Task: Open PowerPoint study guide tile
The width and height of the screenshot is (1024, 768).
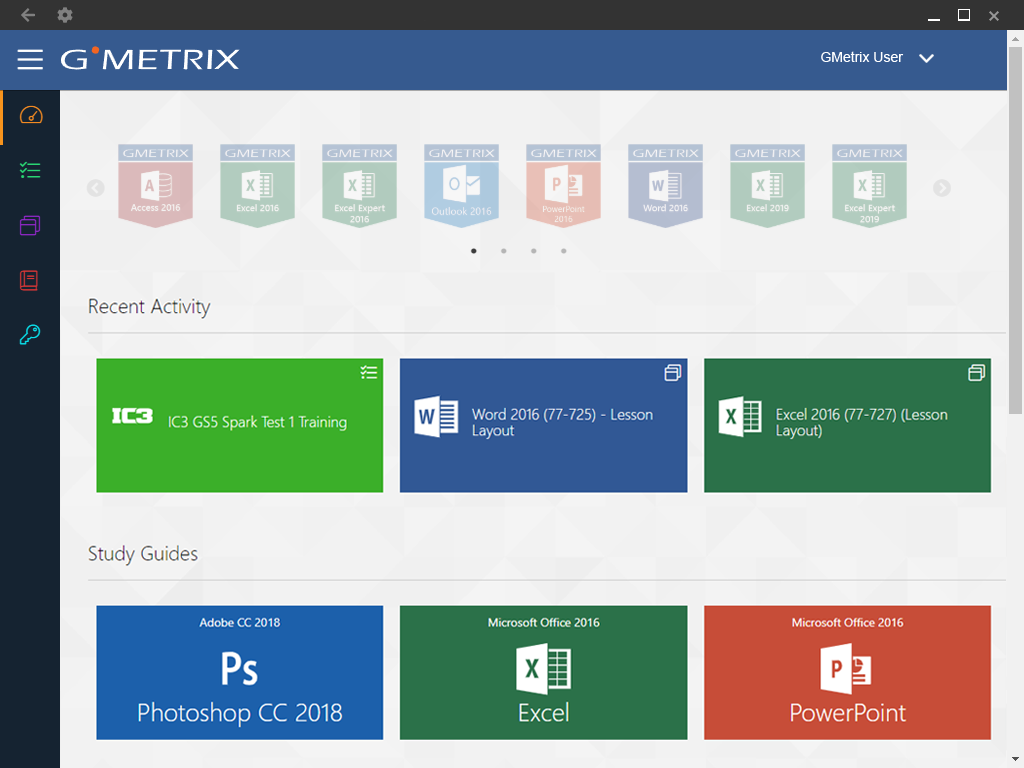Action: [847, 673]
